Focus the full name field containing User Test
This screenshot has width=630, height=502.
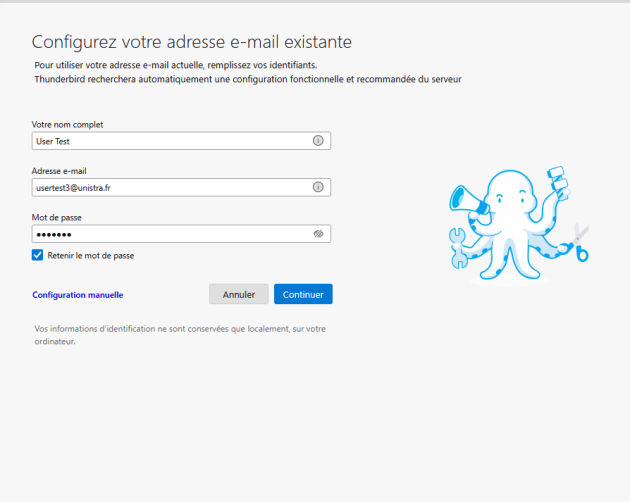coord(170,141)
